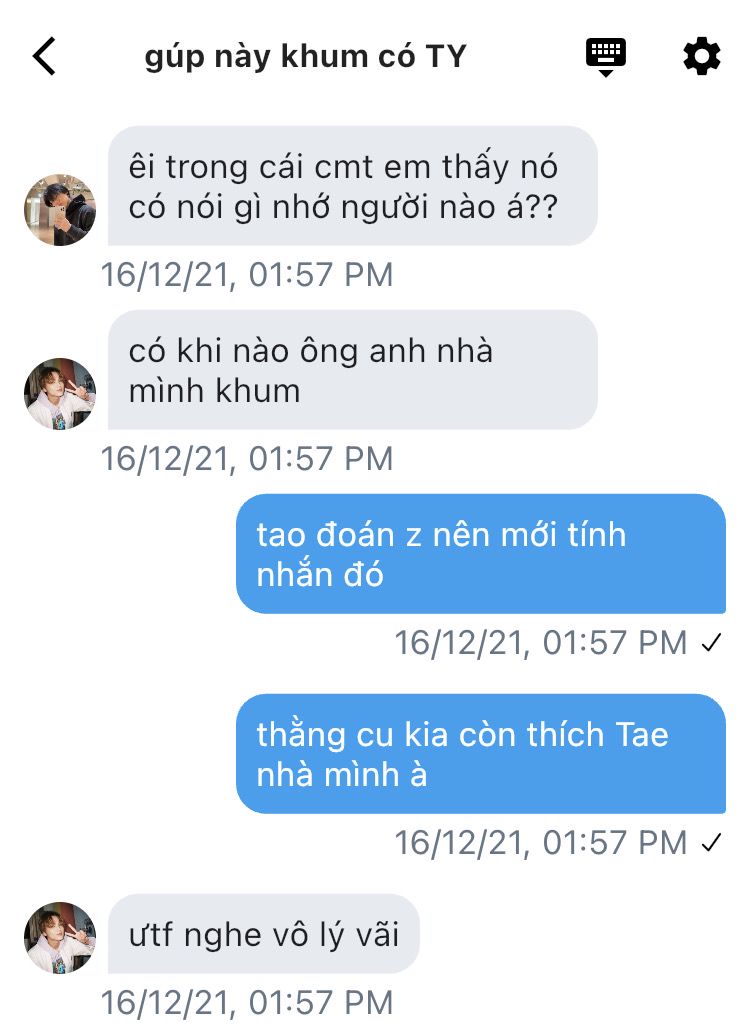Select blue message "tao đoán z nên mới tính"
The width and height of the screenshot is (750, 1025).
(481, 554)
